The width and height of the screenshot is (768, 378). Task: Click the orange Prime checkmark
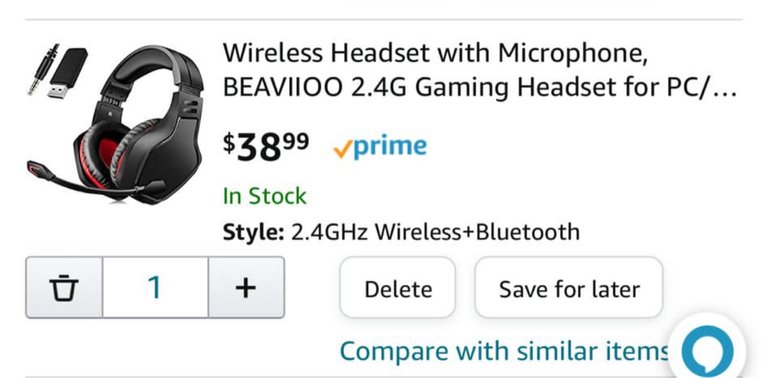pyautogui.click(x=342, y=150)
